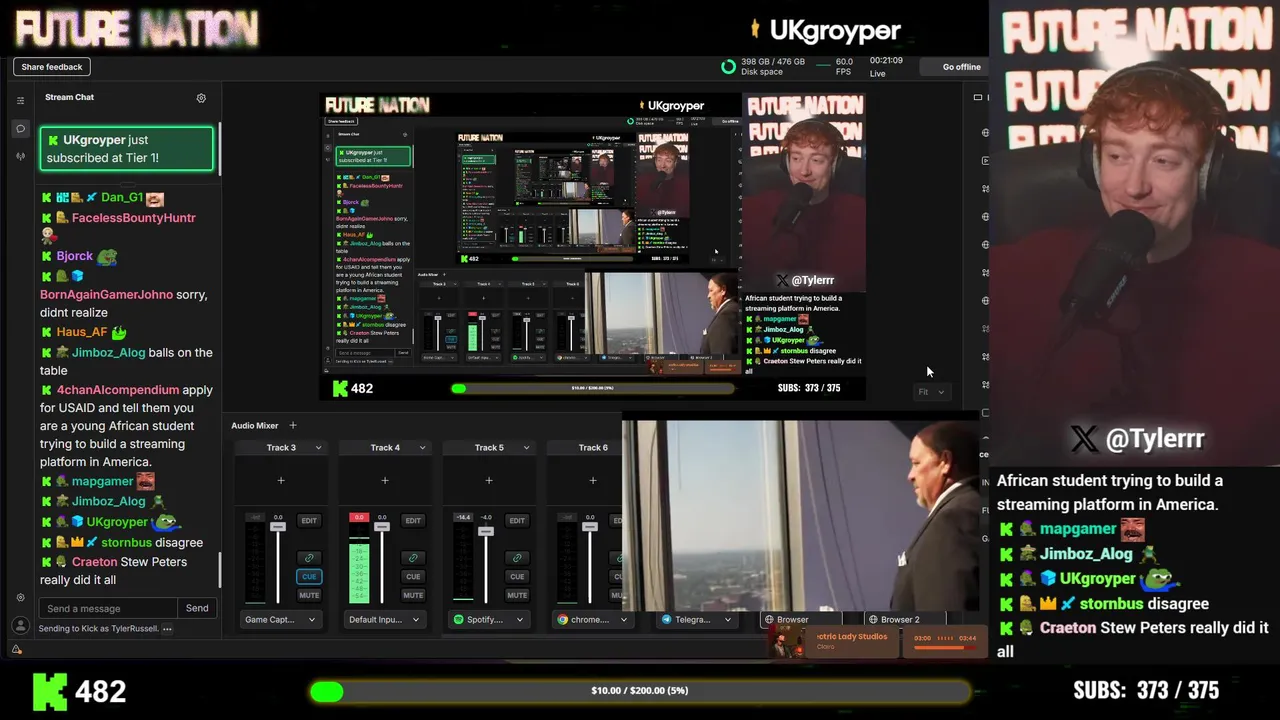Open the sliders menu icon in left sidebar

tap(20, 100)
